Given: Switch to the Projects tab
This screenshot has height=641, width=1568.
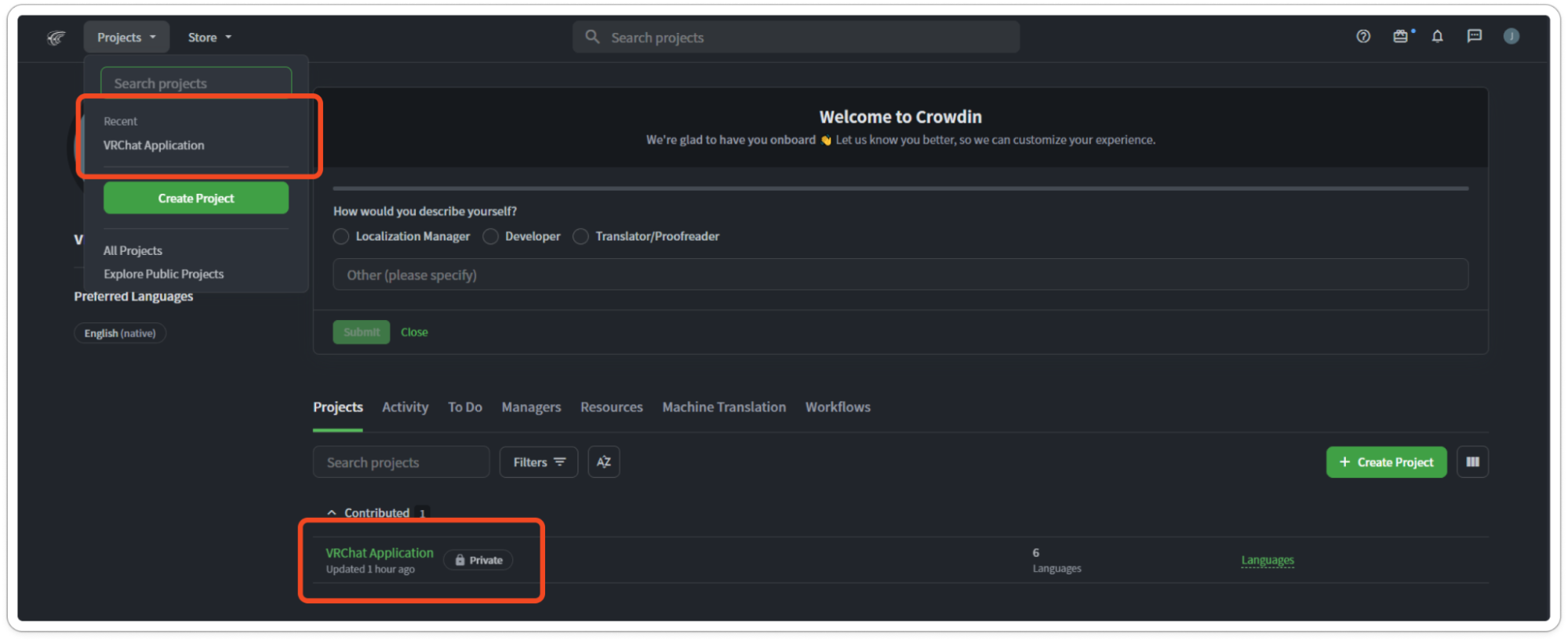Looking at the screenshot, I should pyautogui.click(x=338, y=407).
